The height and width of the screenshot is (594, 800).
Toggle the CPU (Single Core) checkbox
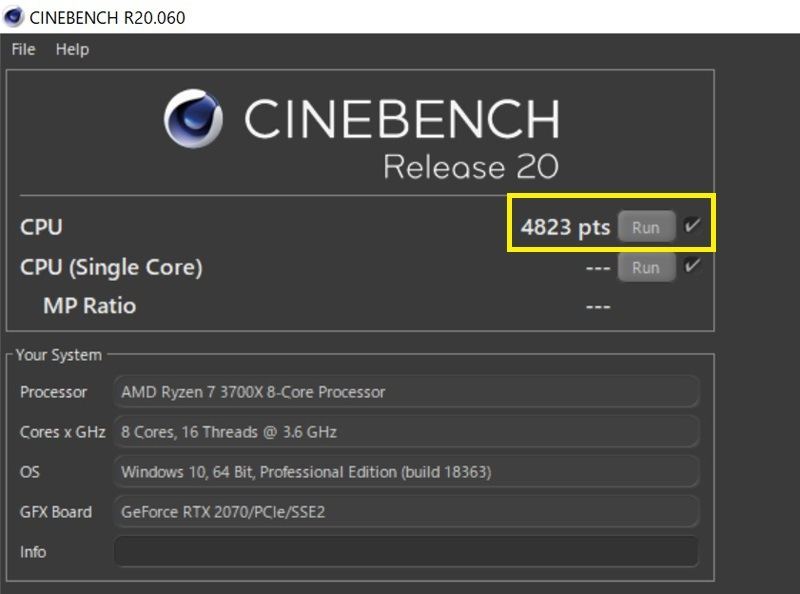tap(692, 265)
